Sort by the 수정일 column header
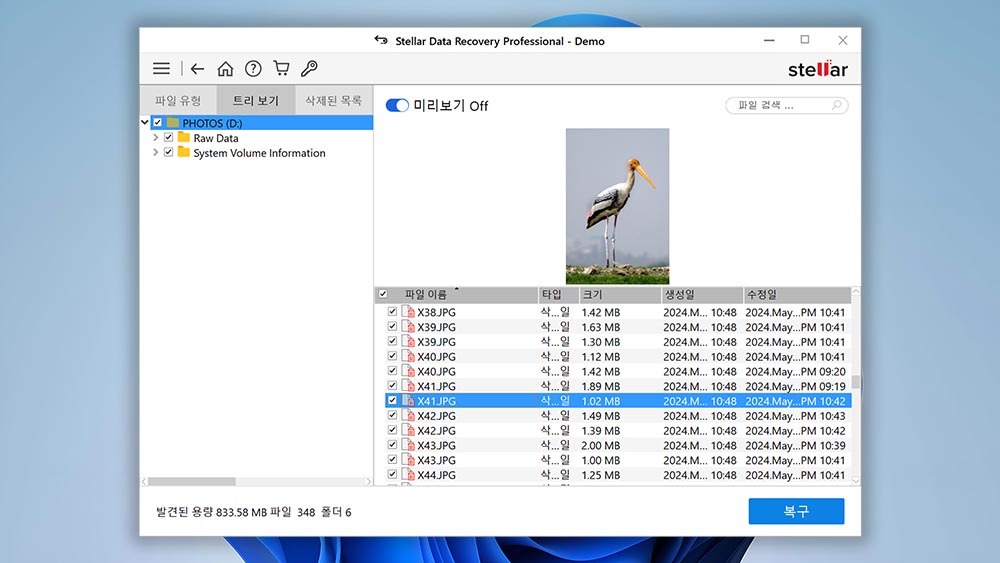Viewport: 1000px width, 563px height. coord(797,295)
